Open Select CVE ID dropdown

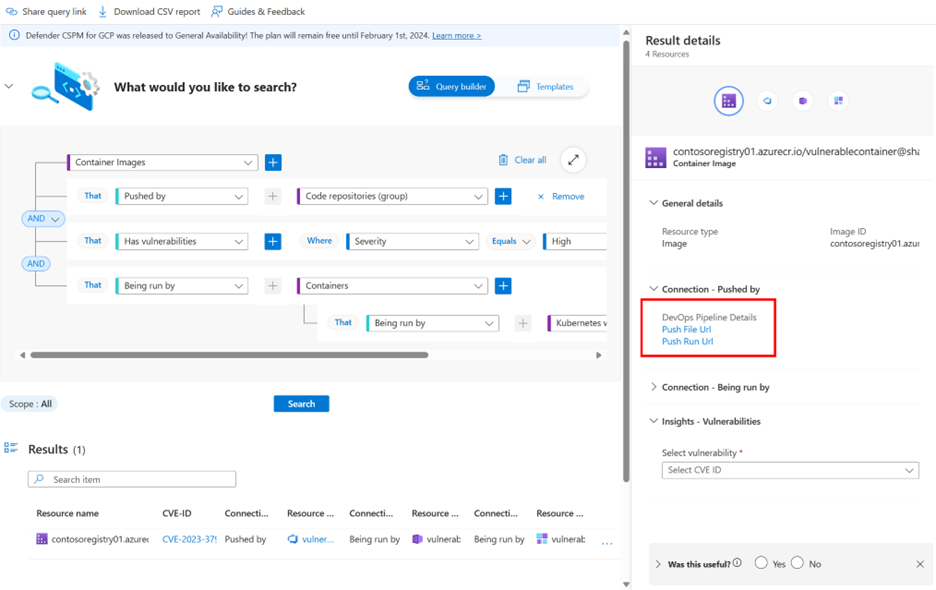(x=790, y=470)
